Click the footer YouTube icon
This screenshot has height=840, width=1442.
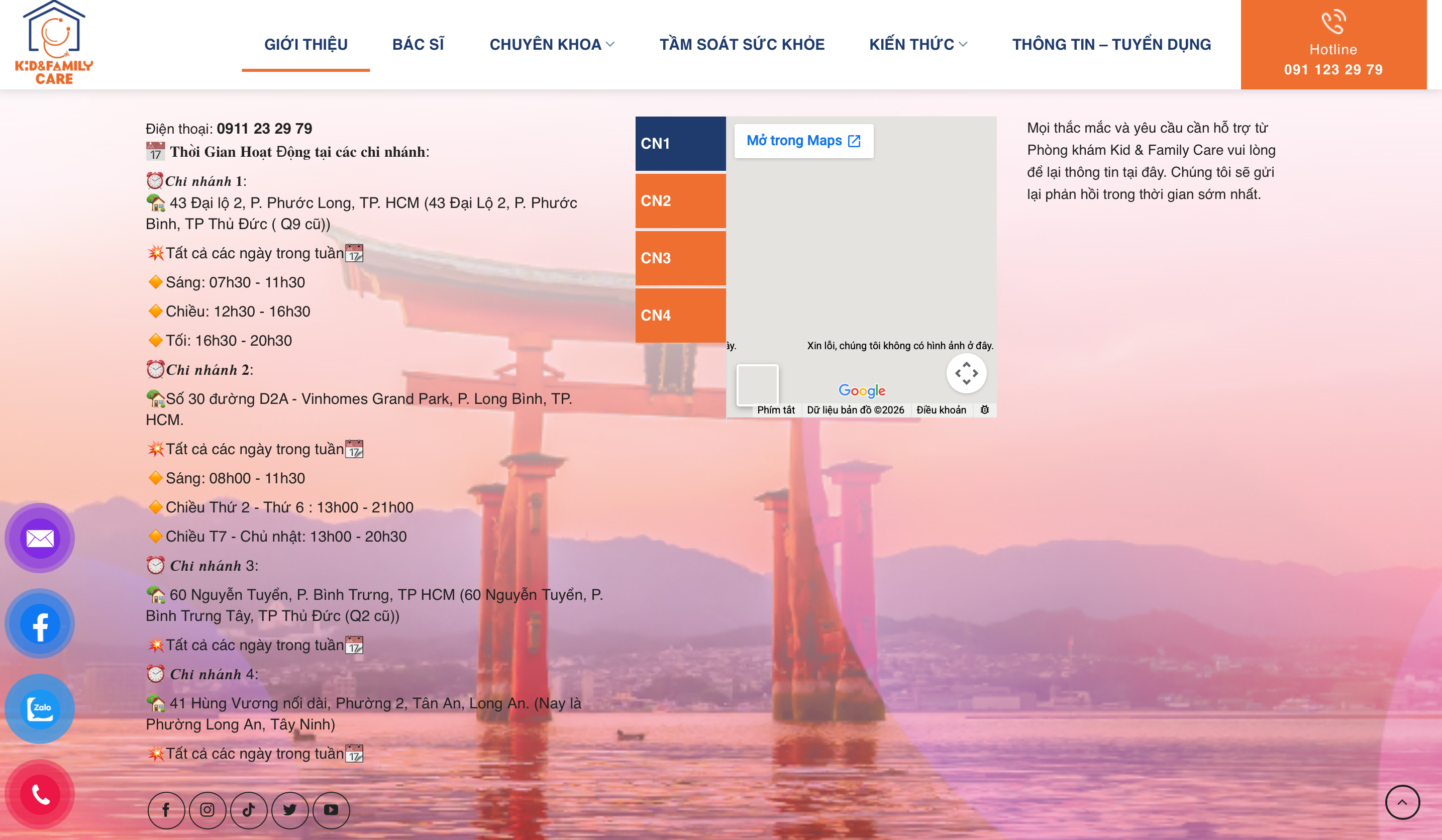pyautogui.click(x=331, y=810)
